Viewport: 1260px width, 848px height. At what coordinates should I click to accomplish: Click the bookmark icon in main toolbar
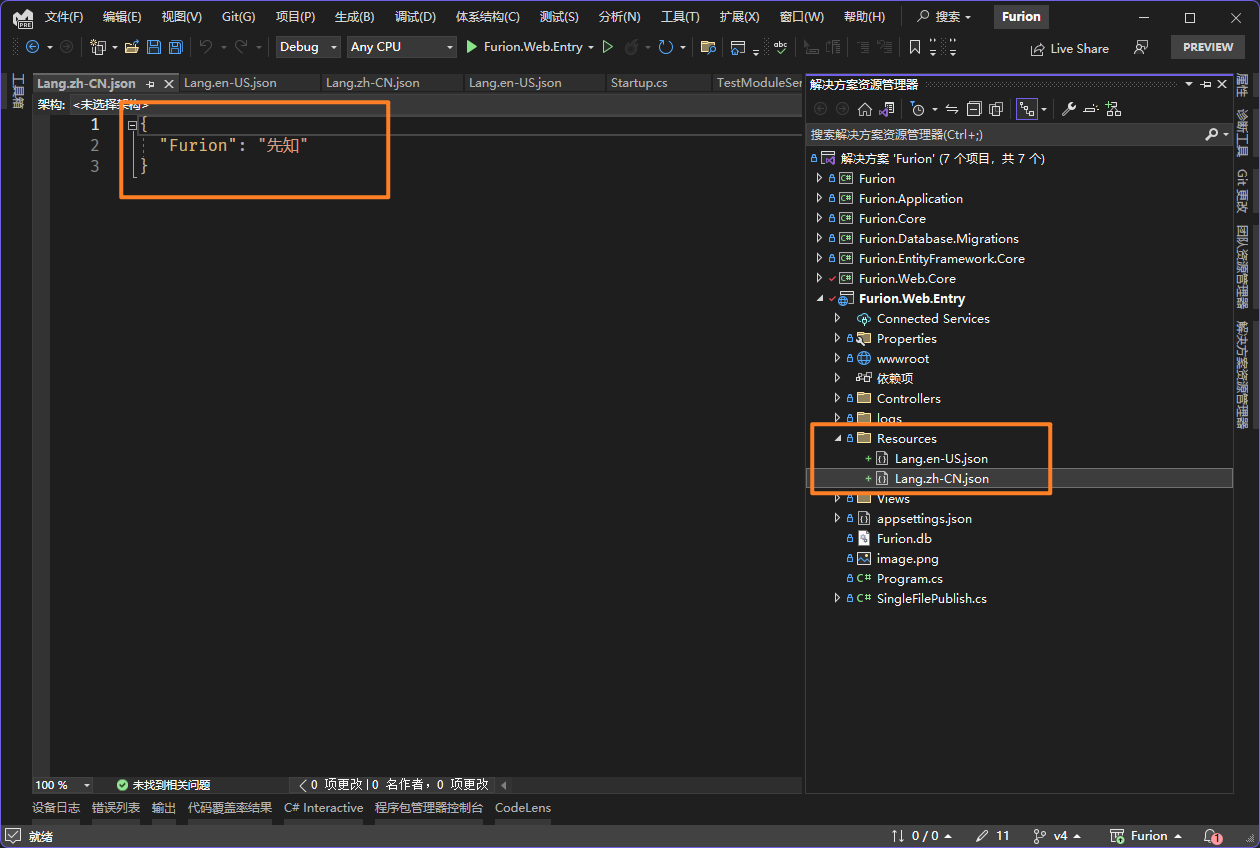pos(914,47)
